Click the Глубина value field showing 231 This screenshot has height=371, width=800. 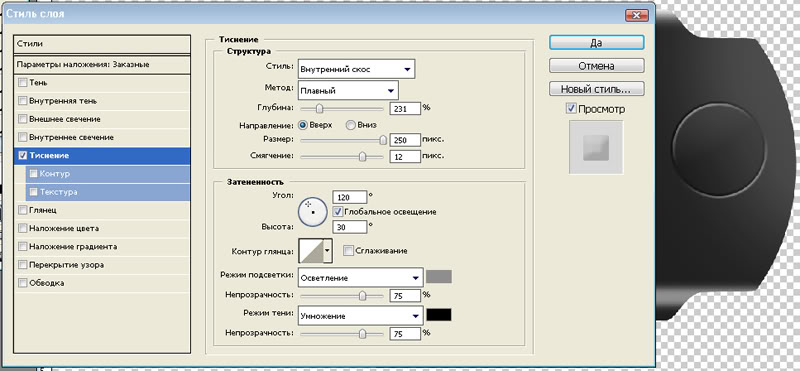tap(405, 108)
